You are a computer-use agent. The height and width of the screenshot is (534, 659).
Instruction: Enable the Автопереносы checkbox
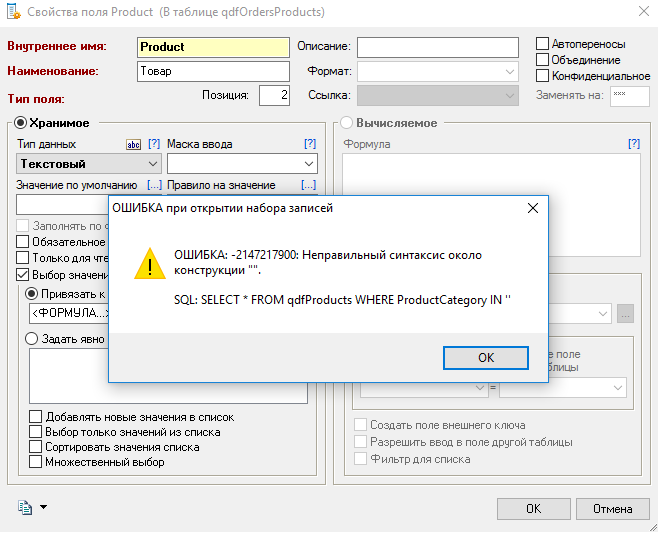(543, 44)
